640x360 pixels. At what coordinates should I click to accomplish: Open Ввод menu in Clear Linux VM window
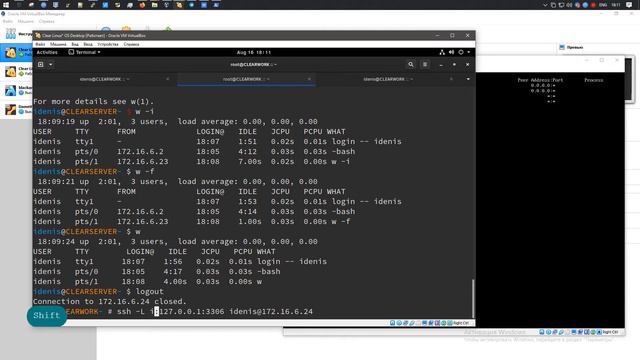(88, 44)
